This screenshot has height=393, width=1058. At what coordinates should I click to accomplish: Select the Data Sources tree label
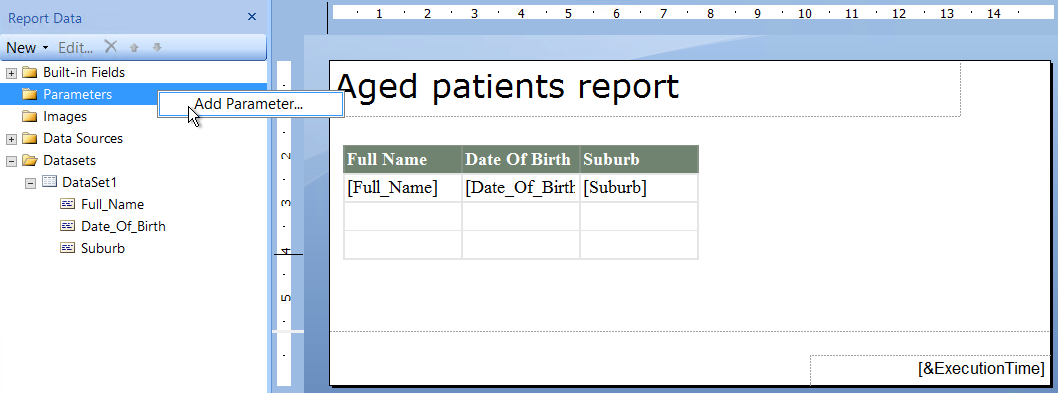[83, 138]
